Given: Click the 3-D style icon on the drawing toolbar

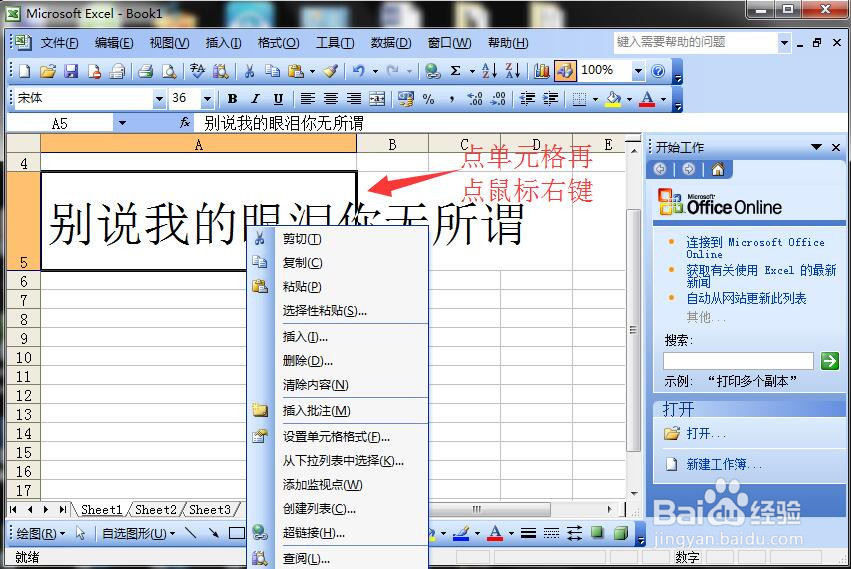Looking at the screenshot, I should (621, 533).
